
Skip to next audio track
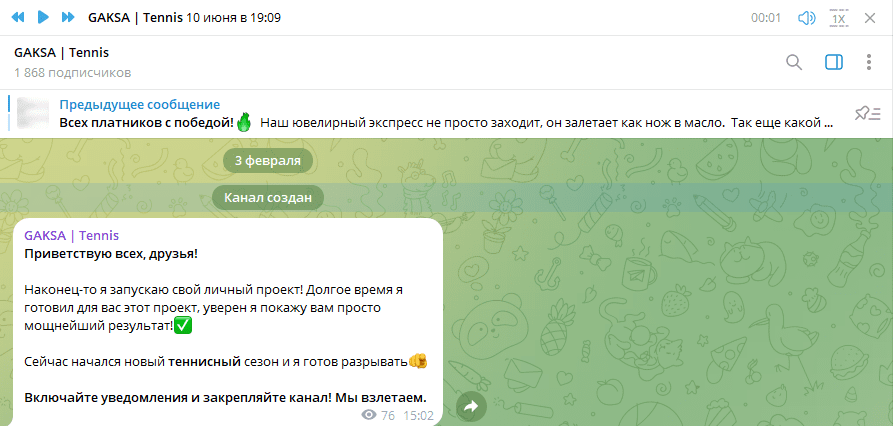tap(67, 18)
